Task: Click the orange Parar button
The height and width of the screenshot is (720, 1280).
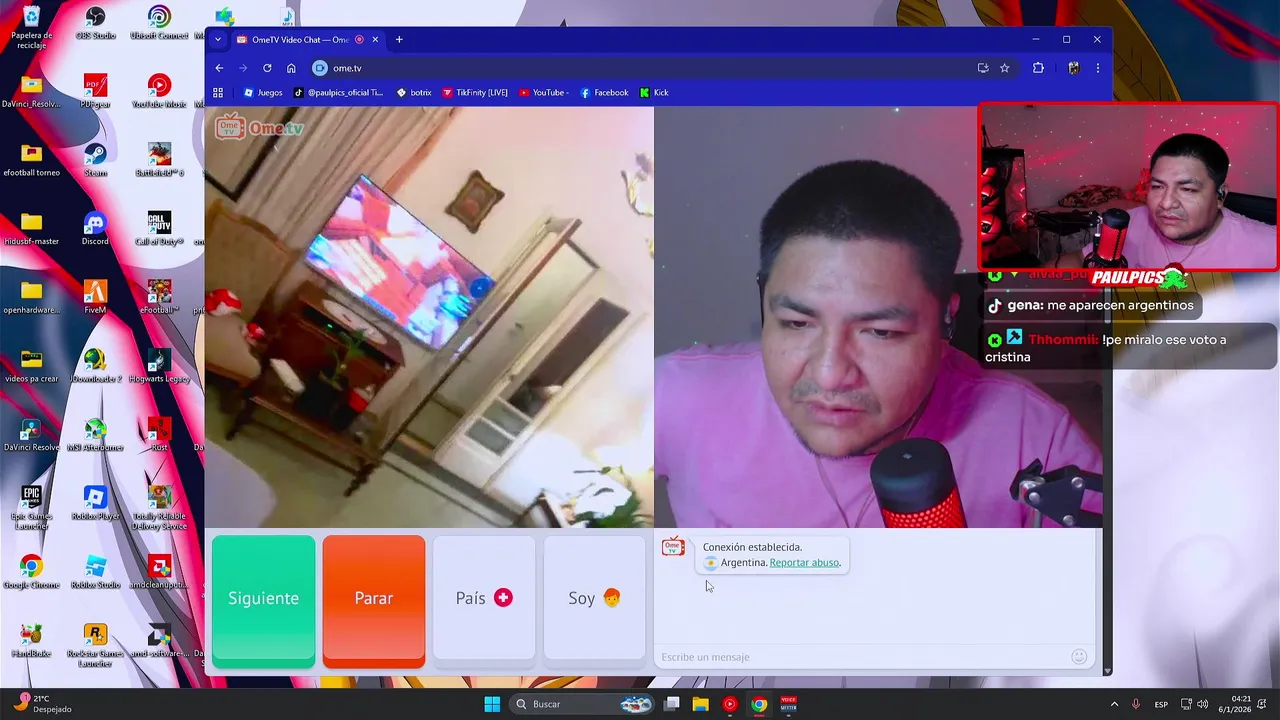Action: tap(374, 601)
